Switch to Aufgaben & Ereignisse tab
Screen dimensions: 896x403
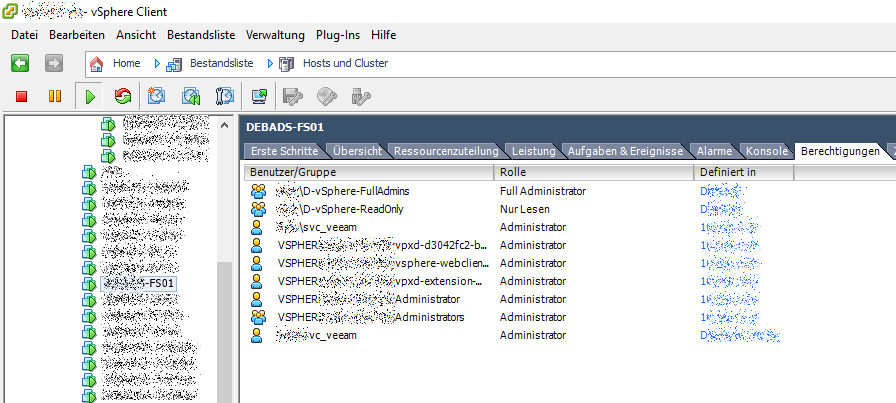[625, 151]
